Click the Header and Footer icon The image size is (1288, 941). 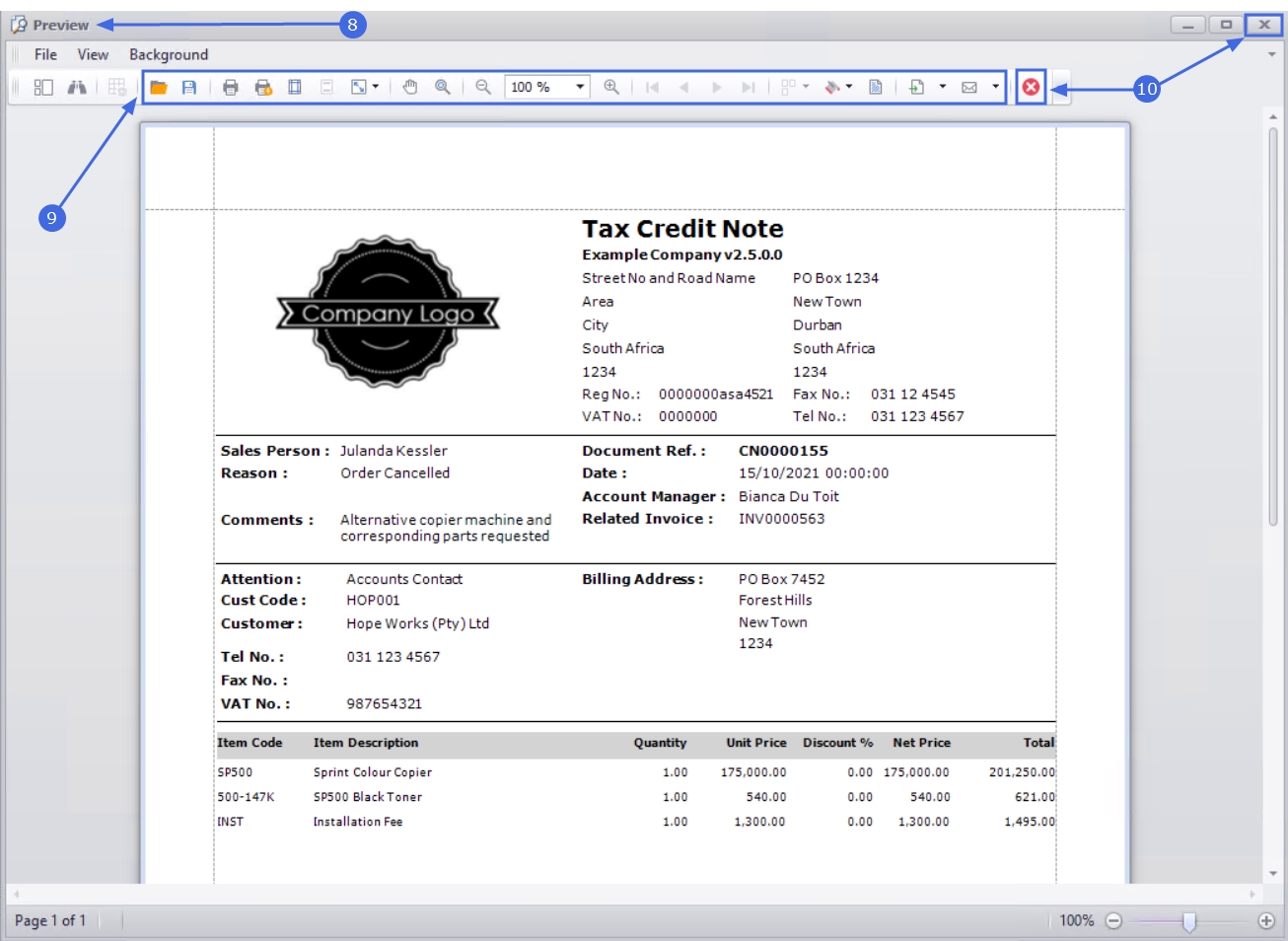click(326, 87)
